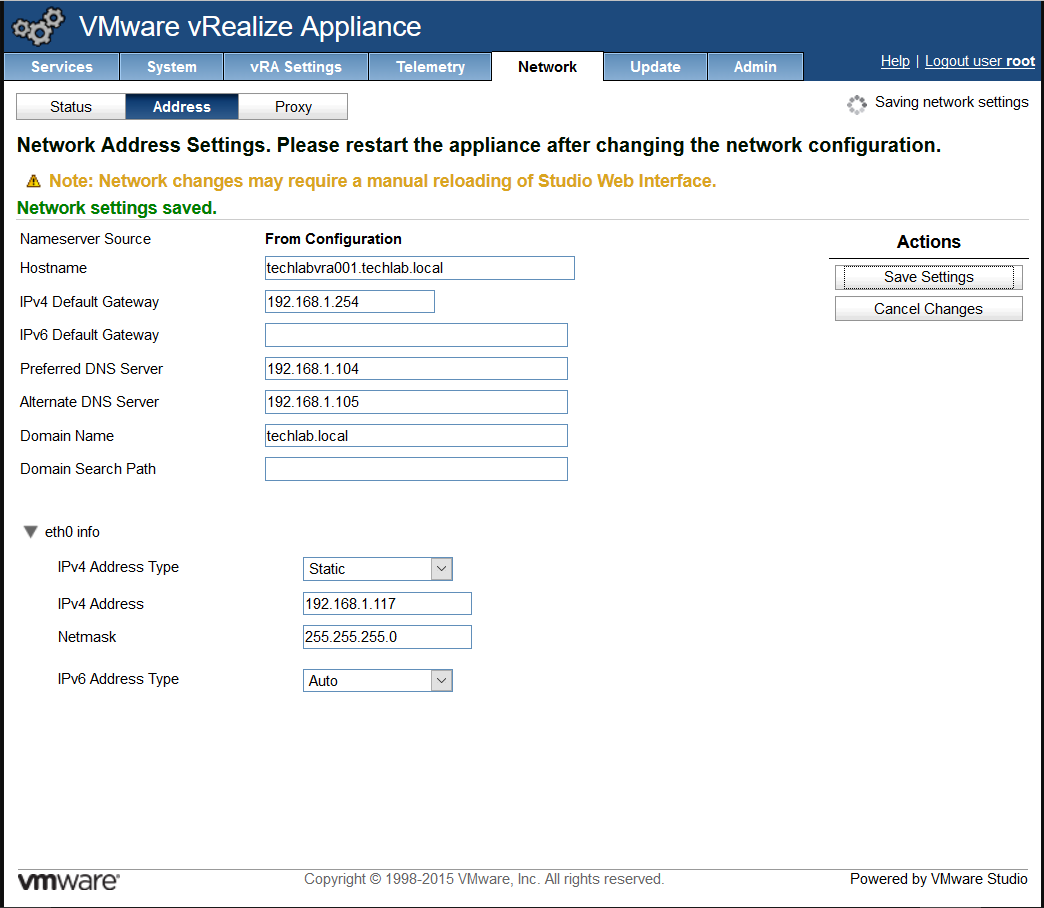Click the Netmask field
This screenshot has height=908, width=1044.
click(387, 637)
